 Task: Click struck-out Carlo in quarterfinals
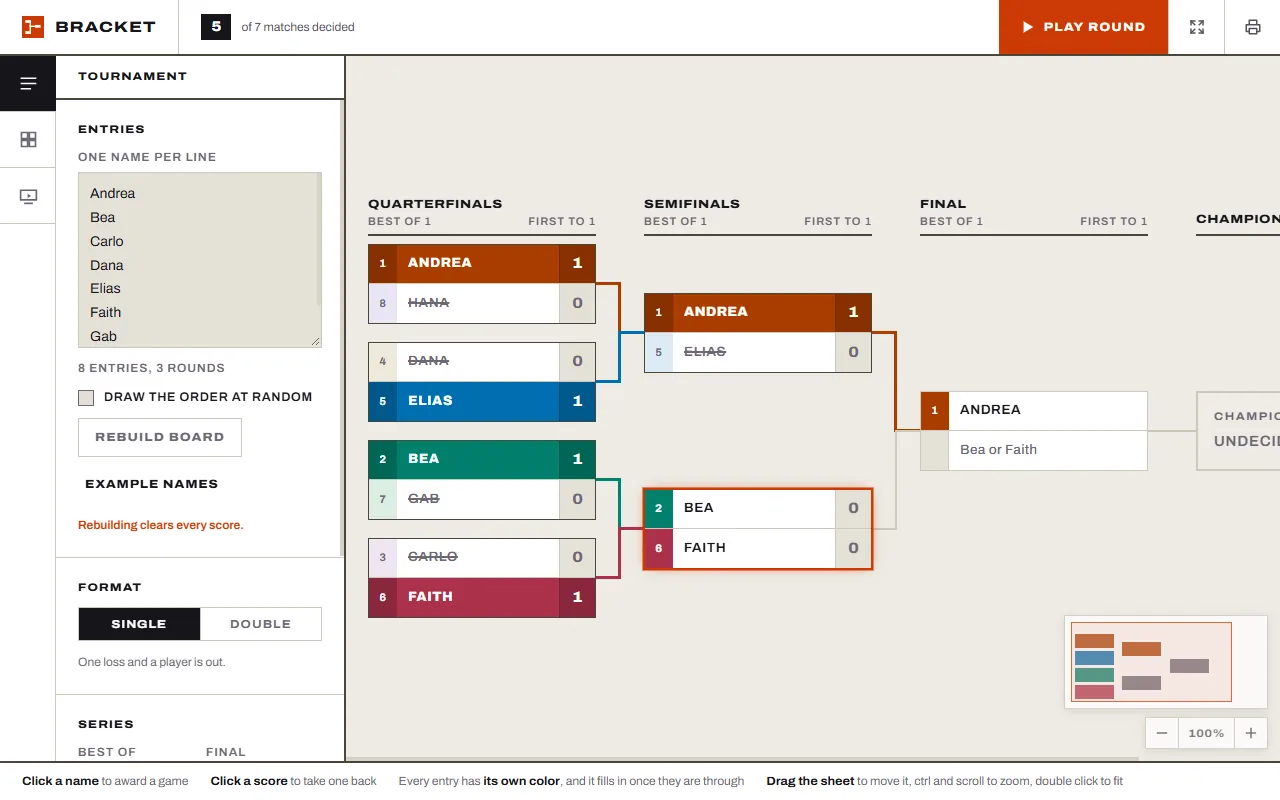pyautogui.click(x=478, y=557)
